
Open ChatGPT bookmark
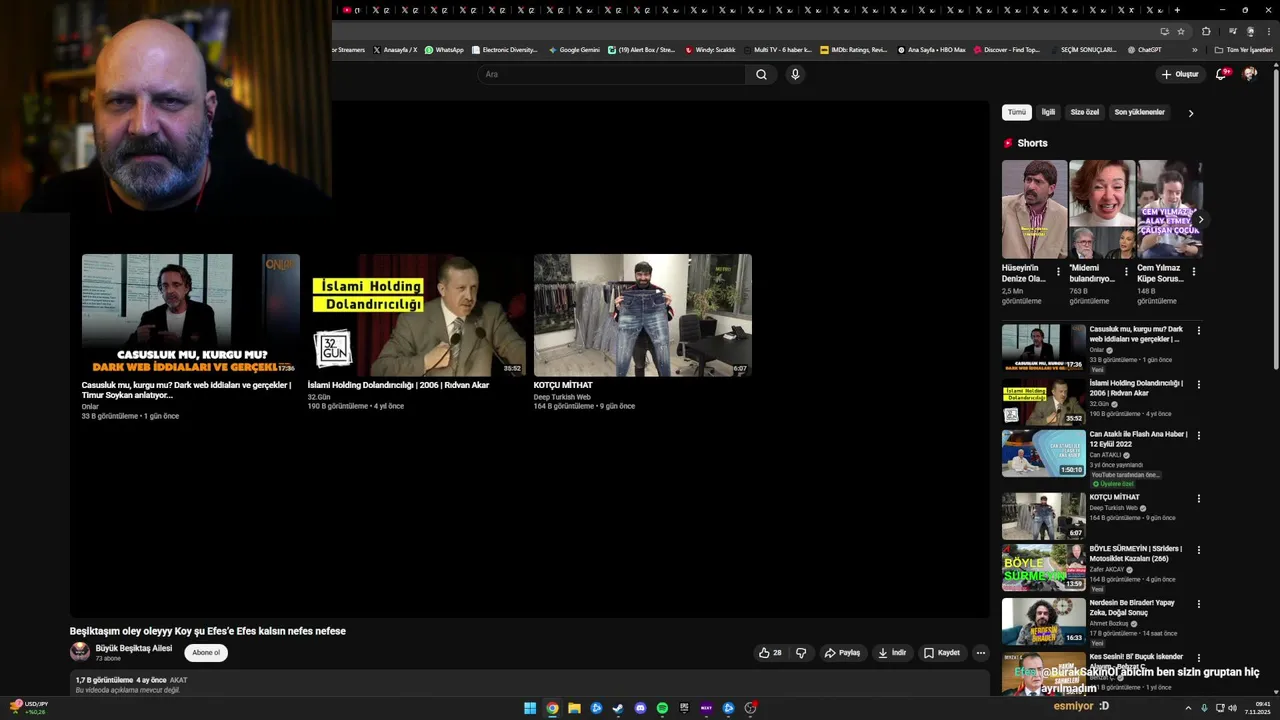tap(1144, 49)
